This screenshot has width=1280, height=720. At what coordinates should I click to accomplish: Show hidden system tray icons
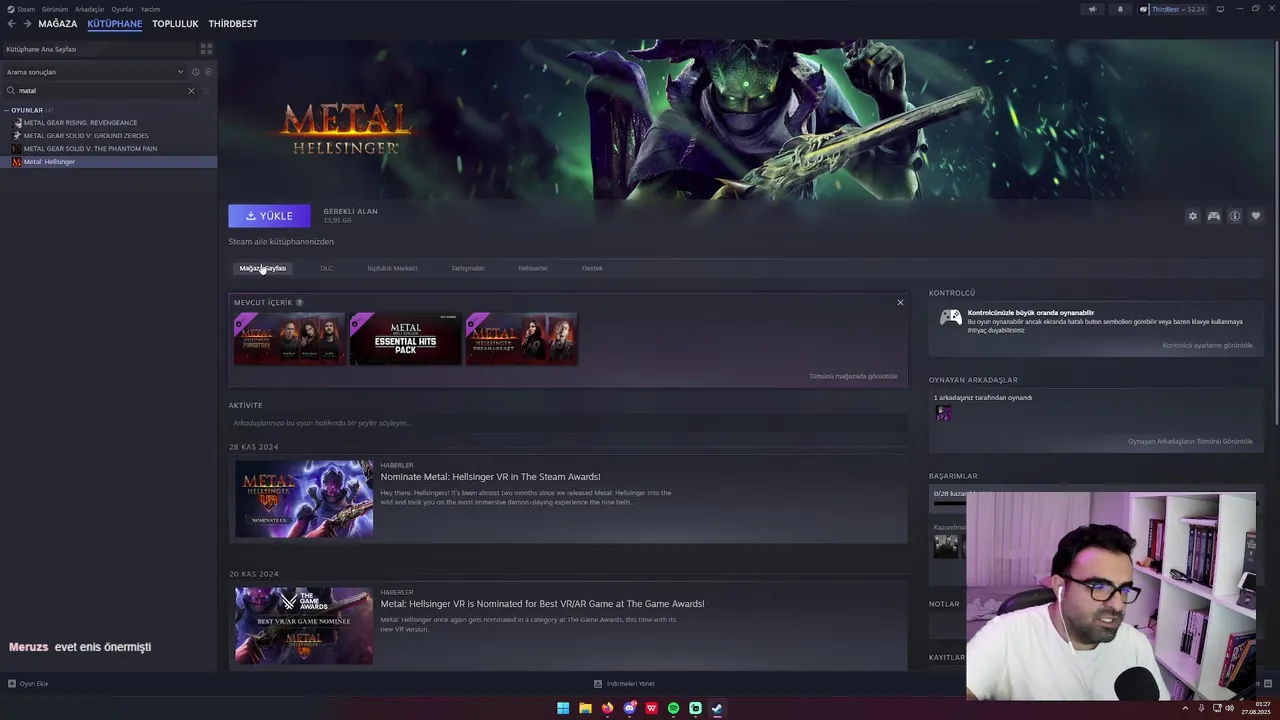[x=1185, y=708]
